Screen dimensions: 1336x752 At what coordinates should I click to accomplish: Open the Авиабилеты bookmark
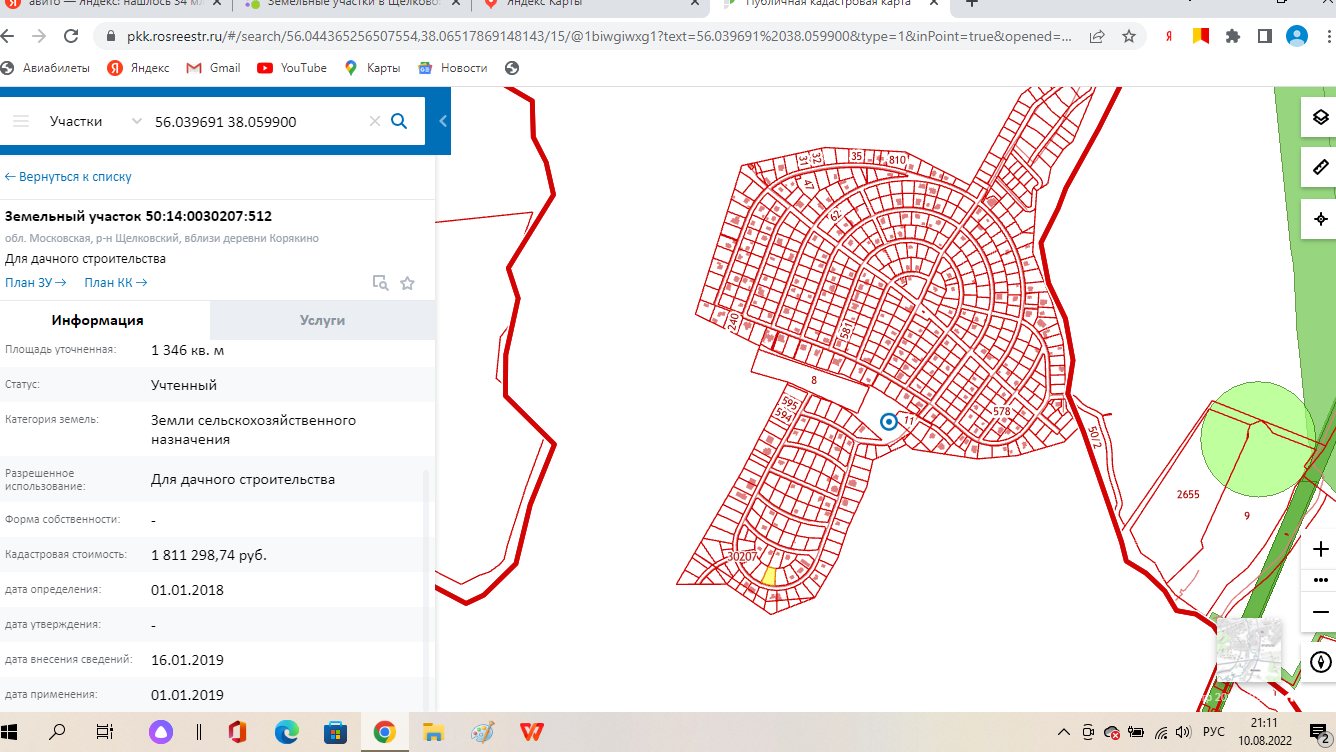(46, 68)
